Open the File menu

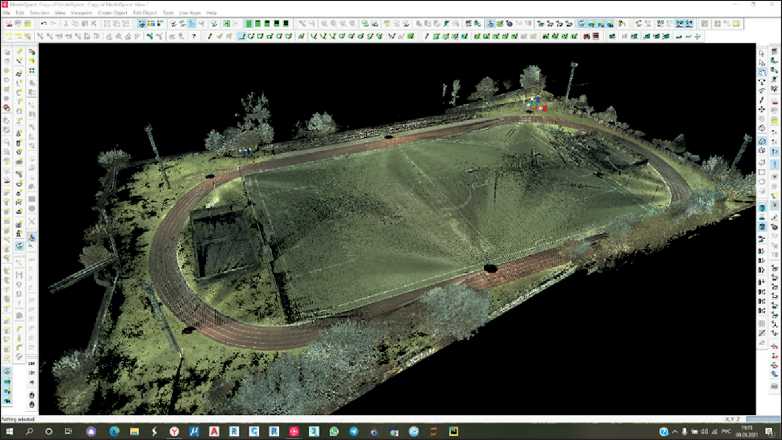click(6, 13)
